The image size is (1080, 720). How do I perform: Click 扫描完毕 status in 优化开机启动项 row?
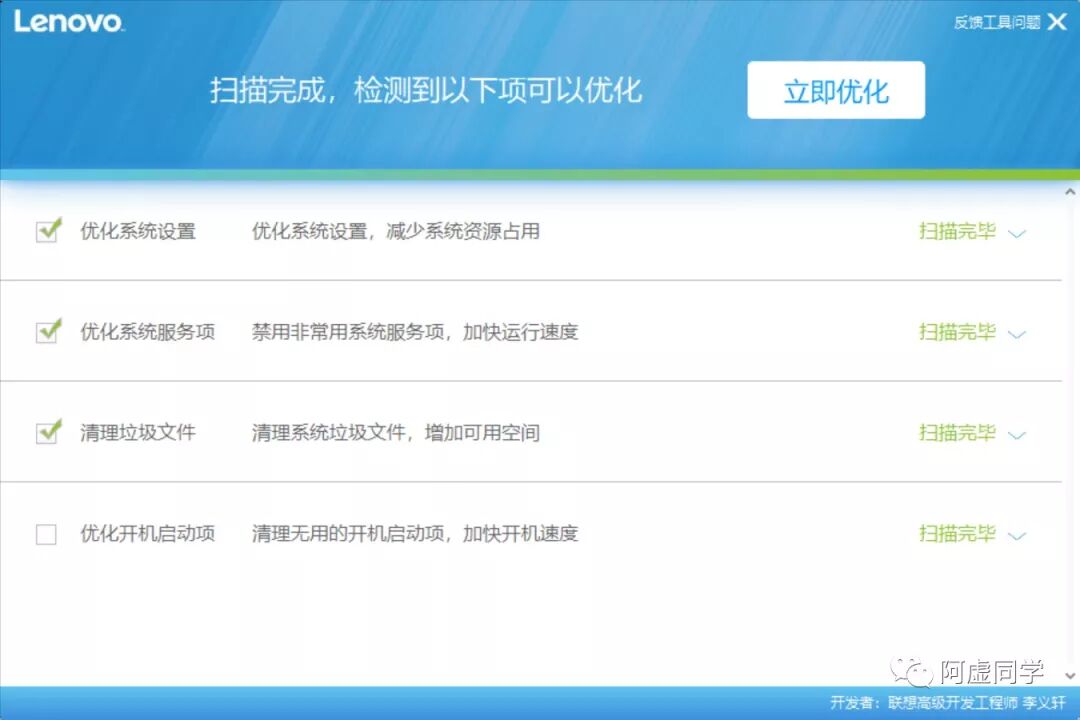[x=957, y=533]
